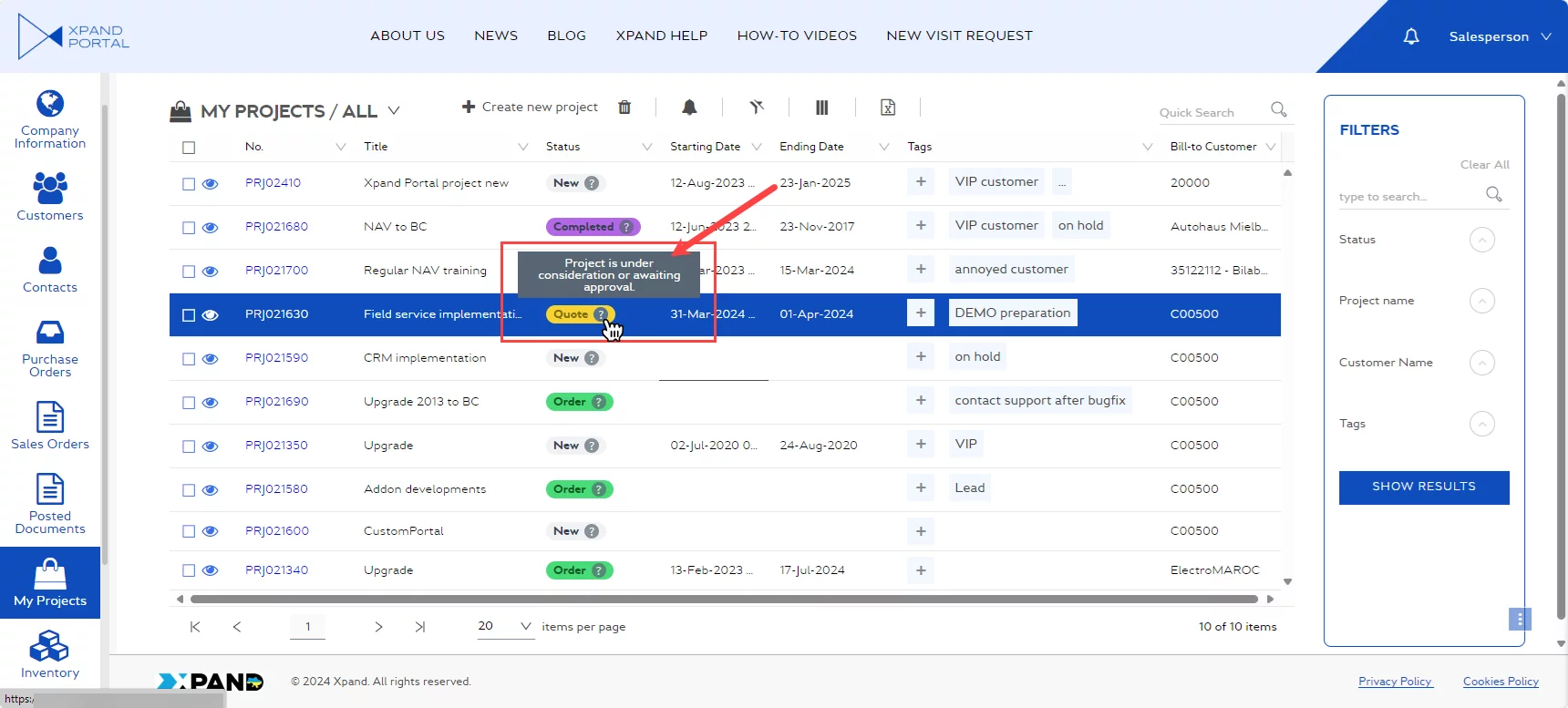The image size is (1568, 708).
Task: Open the column chooser icon
Action: coord(821,108)
